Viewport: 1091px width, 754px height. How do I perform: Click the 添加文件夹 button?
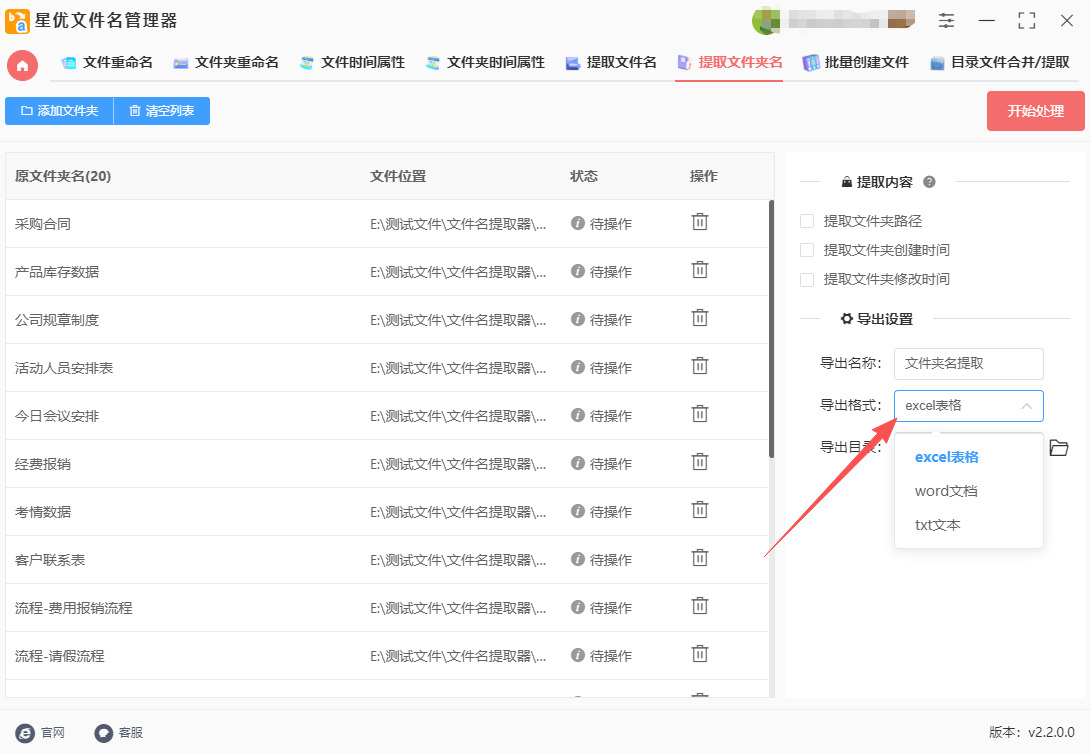pos(59,111)
